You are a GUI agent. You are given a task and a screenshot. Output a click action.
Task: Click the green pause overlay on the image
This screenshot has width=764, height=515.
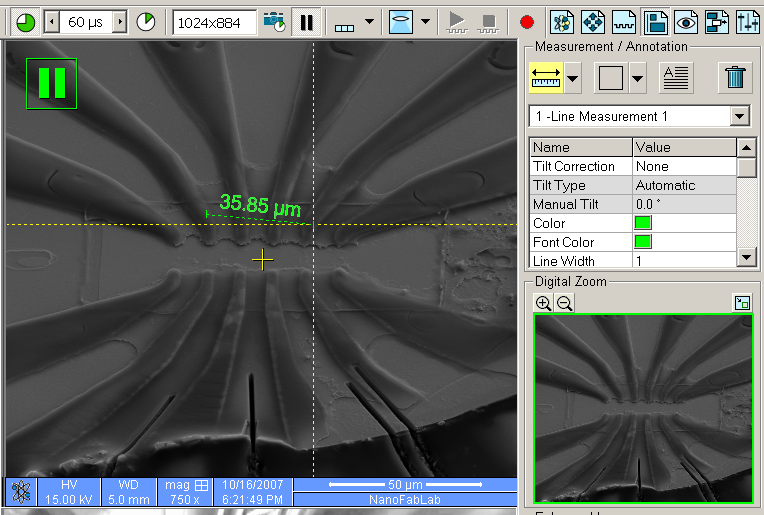[51, 82]
